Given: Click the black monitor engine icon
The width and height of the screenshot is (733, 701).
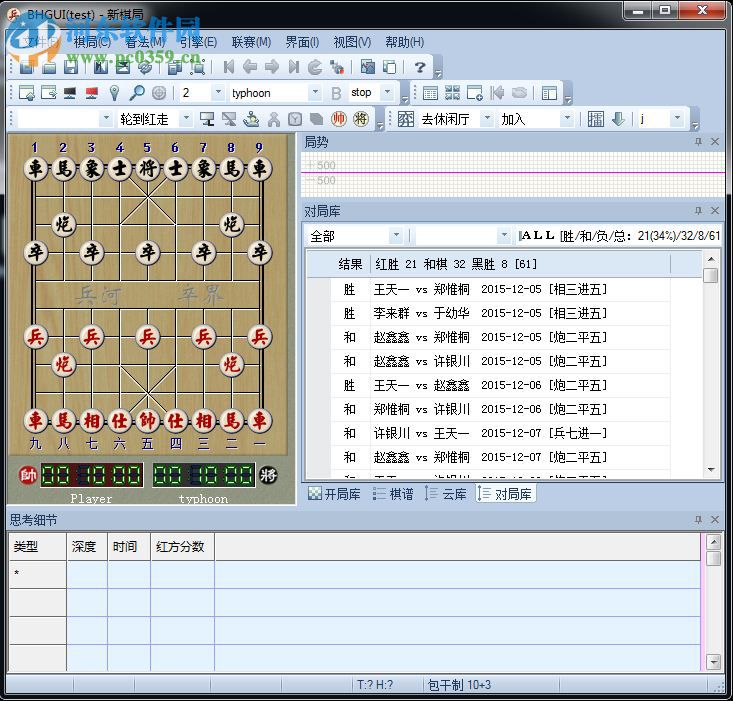Looking at the screenshot, I should (70, 93).
